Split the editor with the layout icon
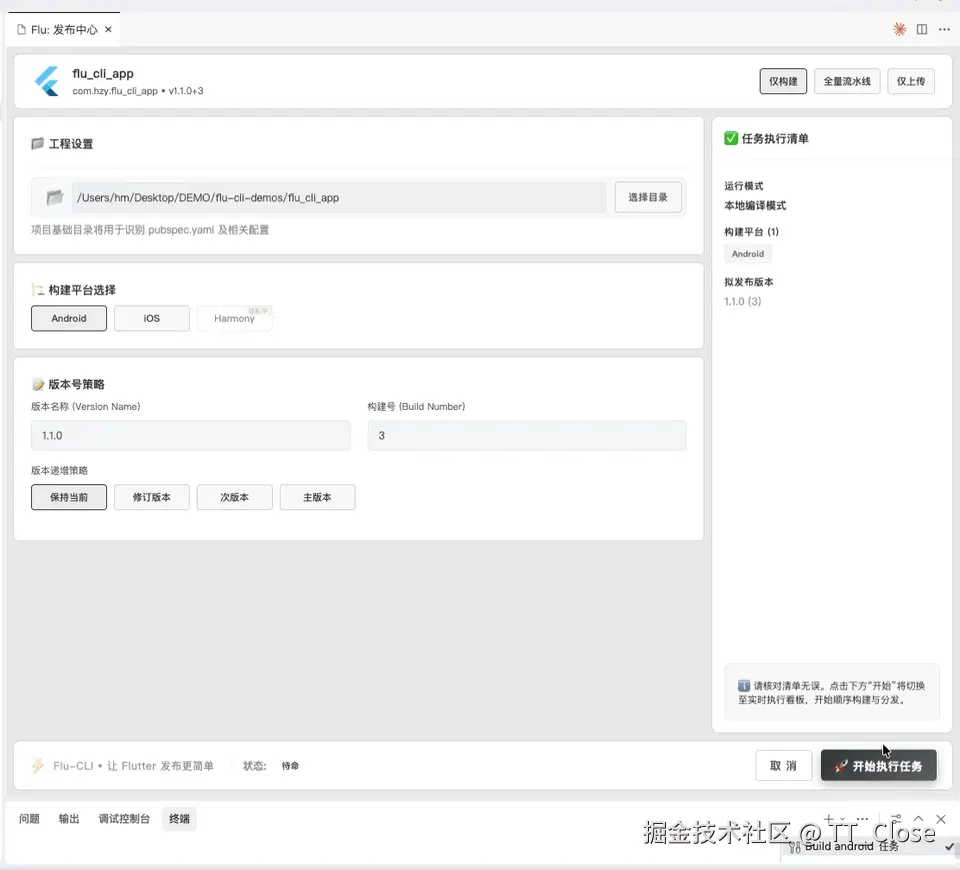 tap(921, 29)
